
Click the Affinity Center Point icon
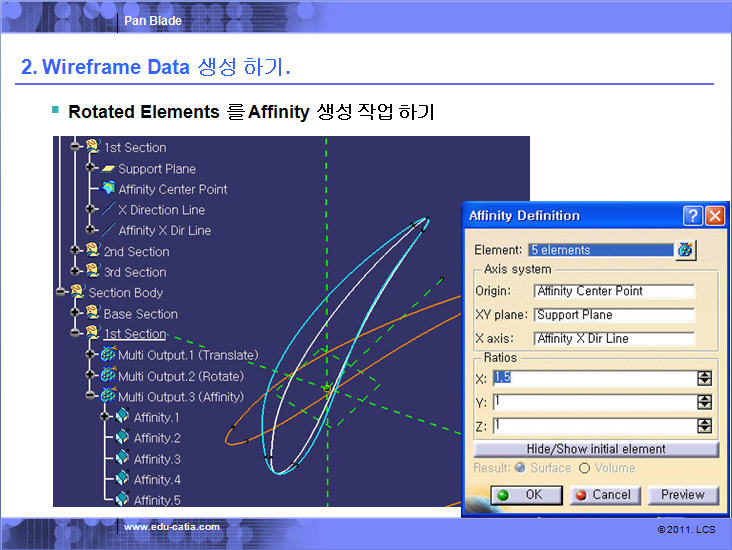click(108, 189)
